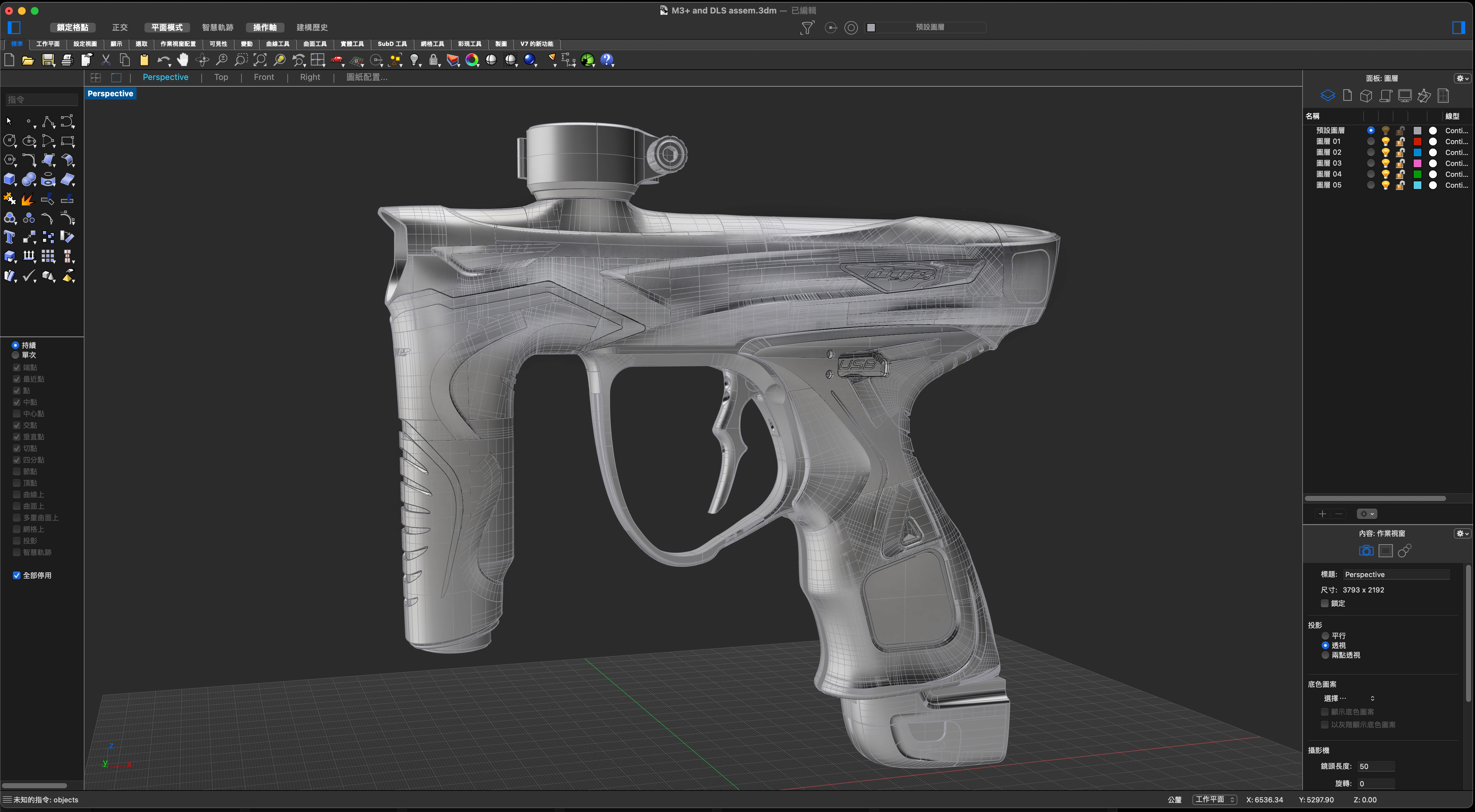Toggle the 正交 ortho button
The image size is (1475, 812).
[120, 28]
